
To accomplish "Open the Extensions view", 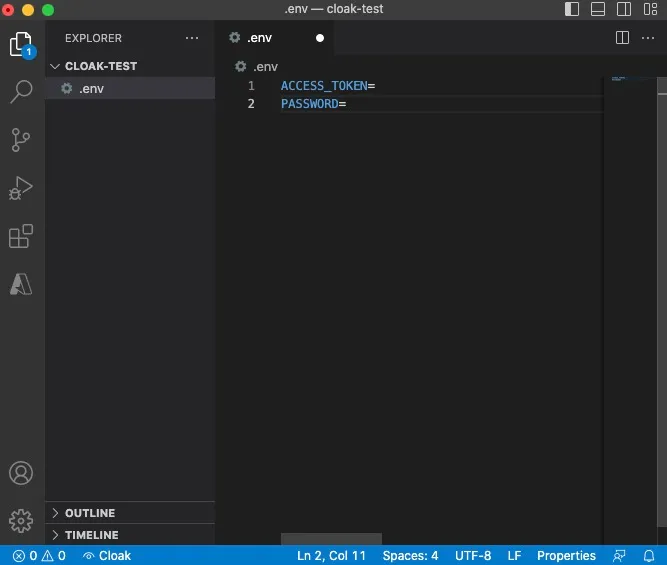I will 21,236.
